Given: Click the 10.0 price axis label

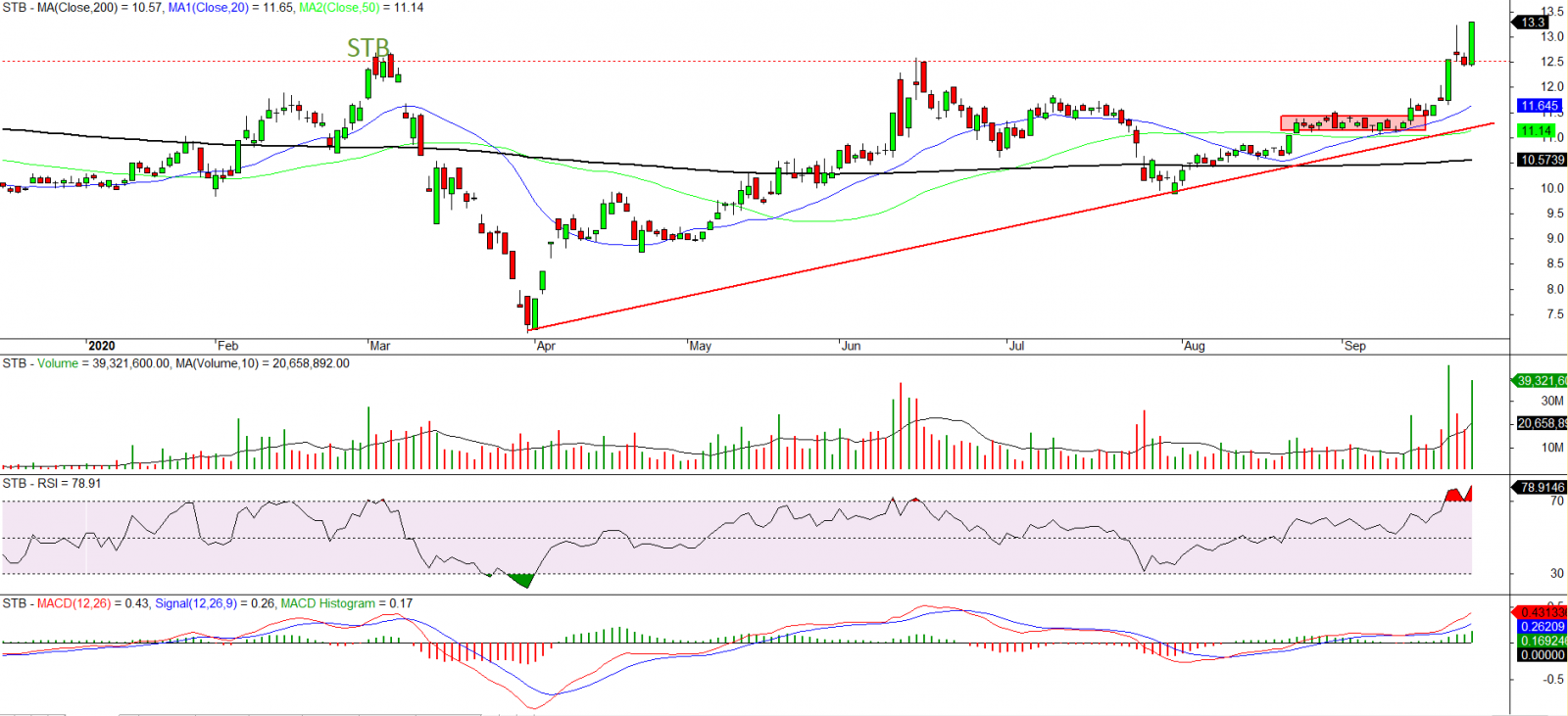Looking at the screenshot, I should pyautogui.click(x=1552, y=188).
